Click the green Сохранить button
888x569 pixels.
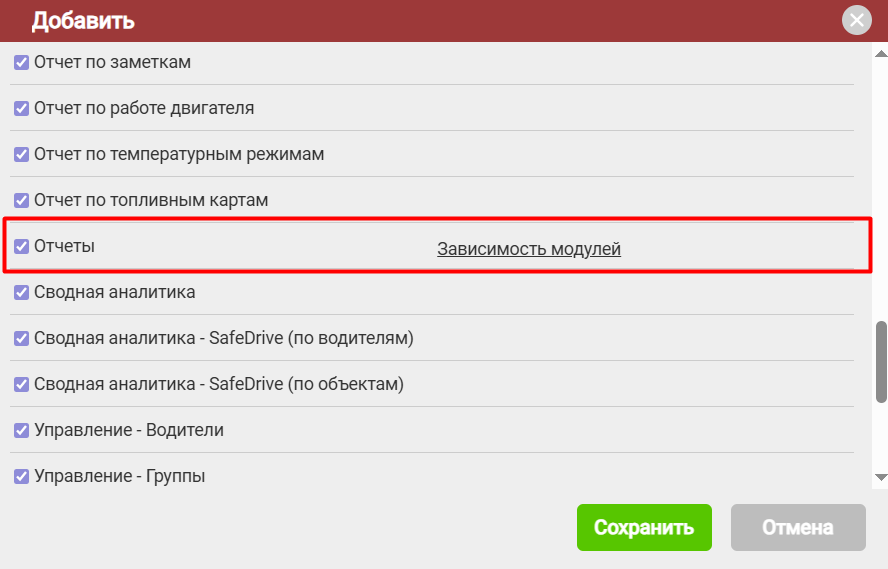[643, 528]
